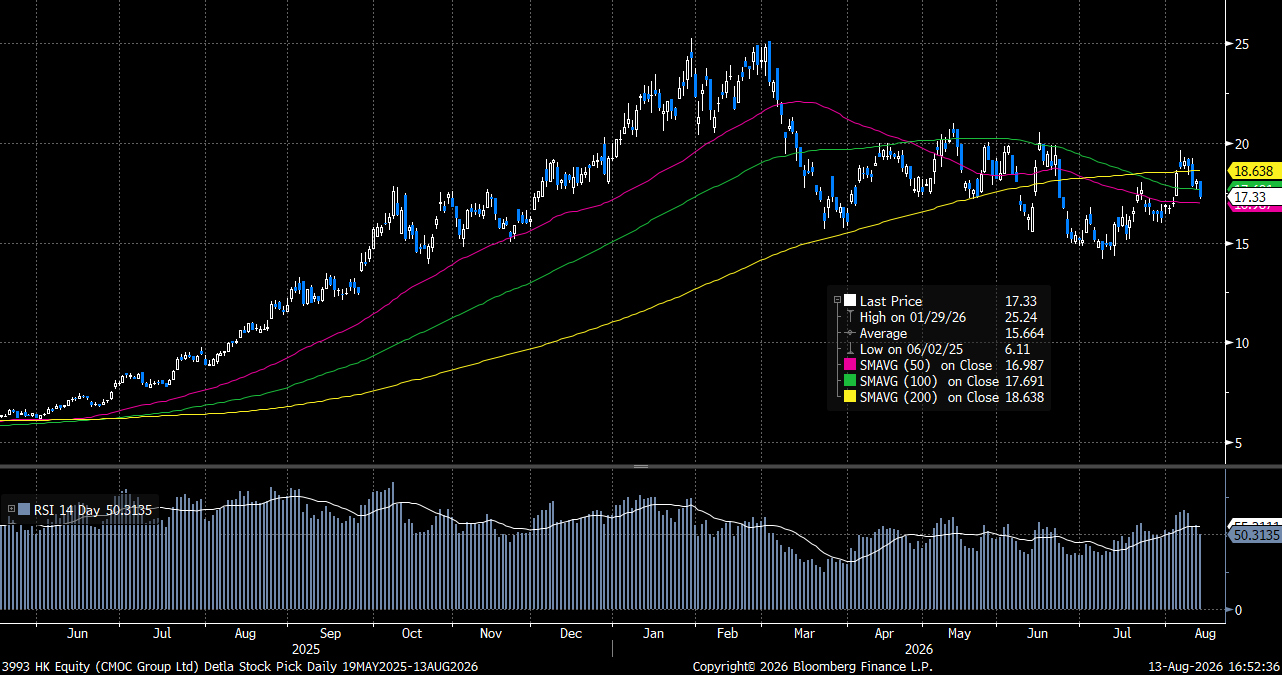Select 'SMAVG (100) on Close' legend text
Viewport: 1282px width, 675px height.
click(929, 381)
